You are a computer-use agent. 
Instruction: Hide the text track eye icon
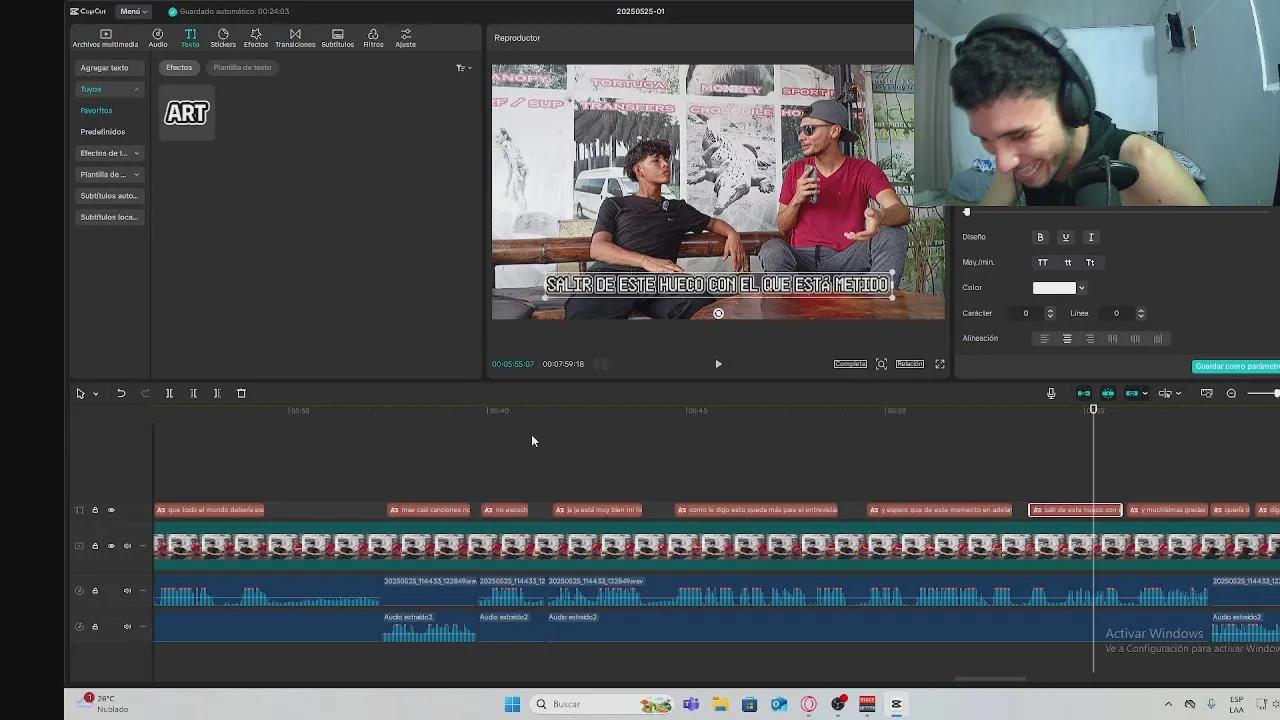pyautogui.click(x=111, y=510)
